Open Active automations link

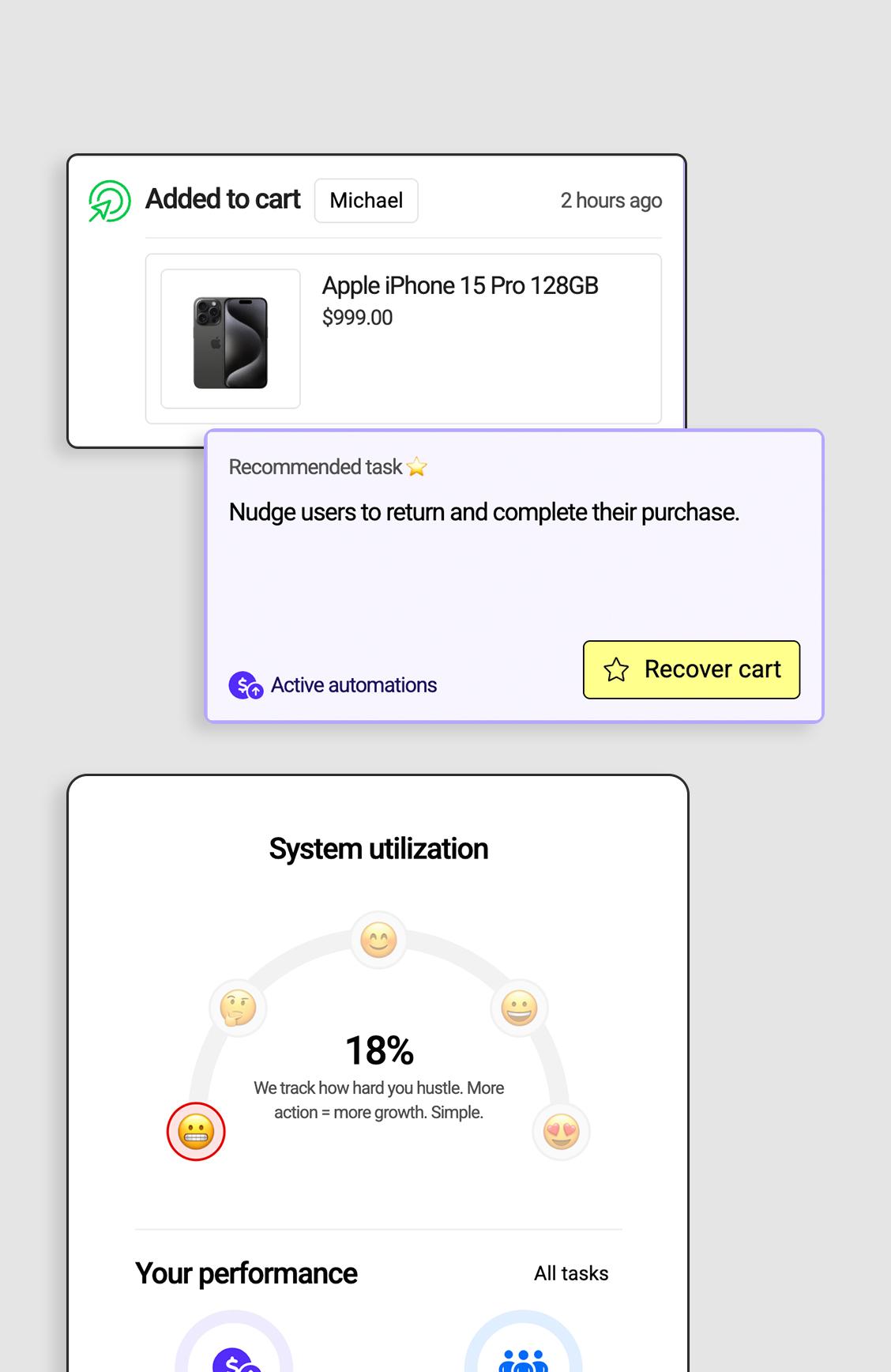click(354, 685)
